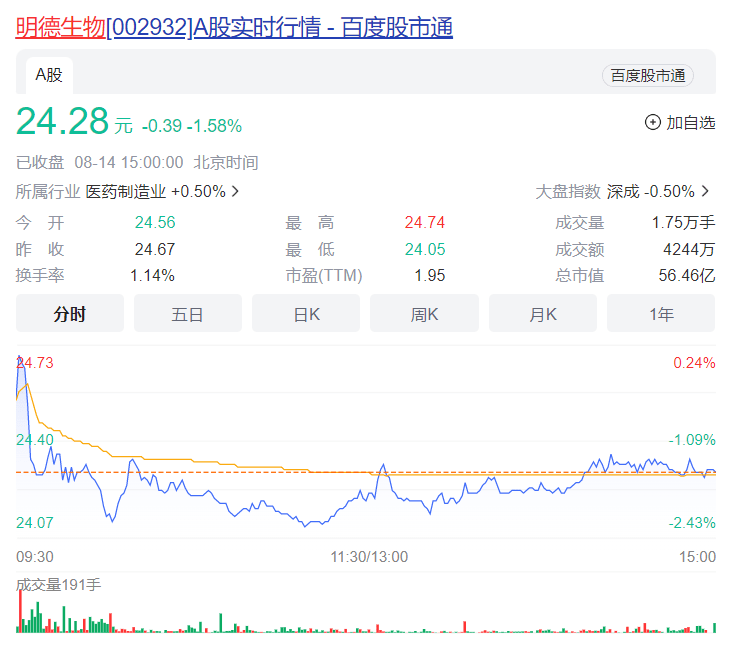731x645 pixels.
Task: Click the 24.73 high price axis label
Action: (x=35, y=363)
